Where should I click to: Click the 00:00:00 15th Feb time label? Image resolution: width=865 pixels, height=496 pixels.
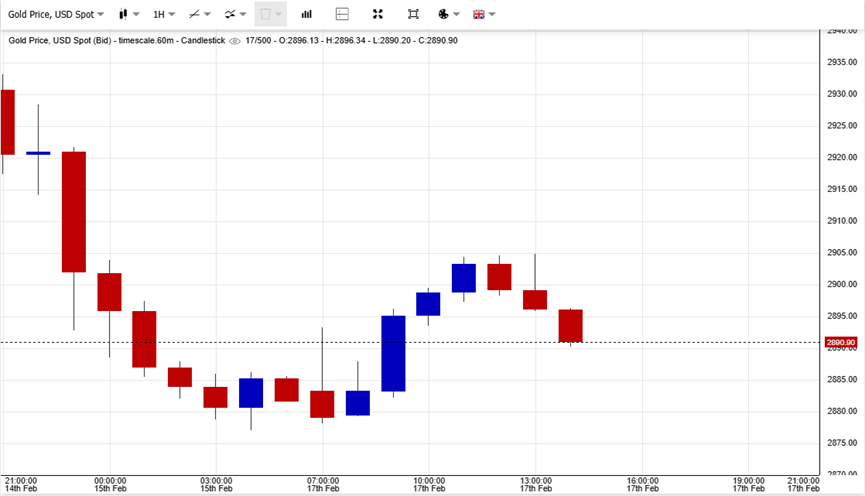coord(110,484)
